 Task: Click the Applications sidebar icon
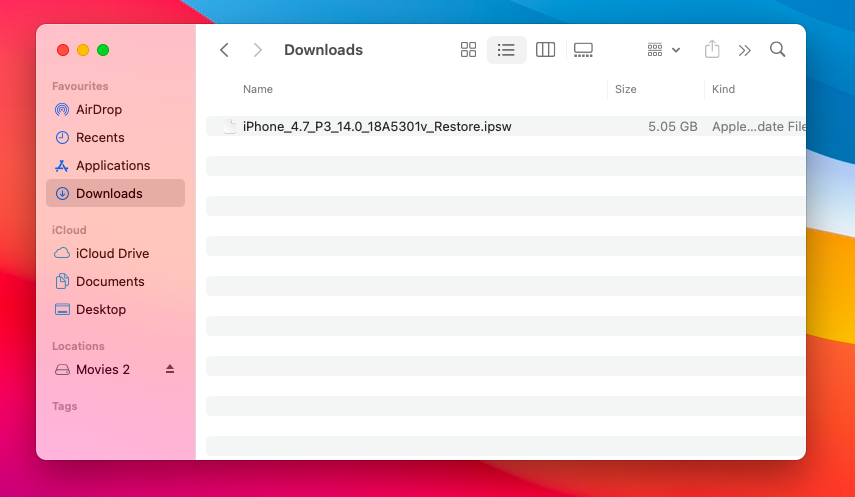pos(62,165)
